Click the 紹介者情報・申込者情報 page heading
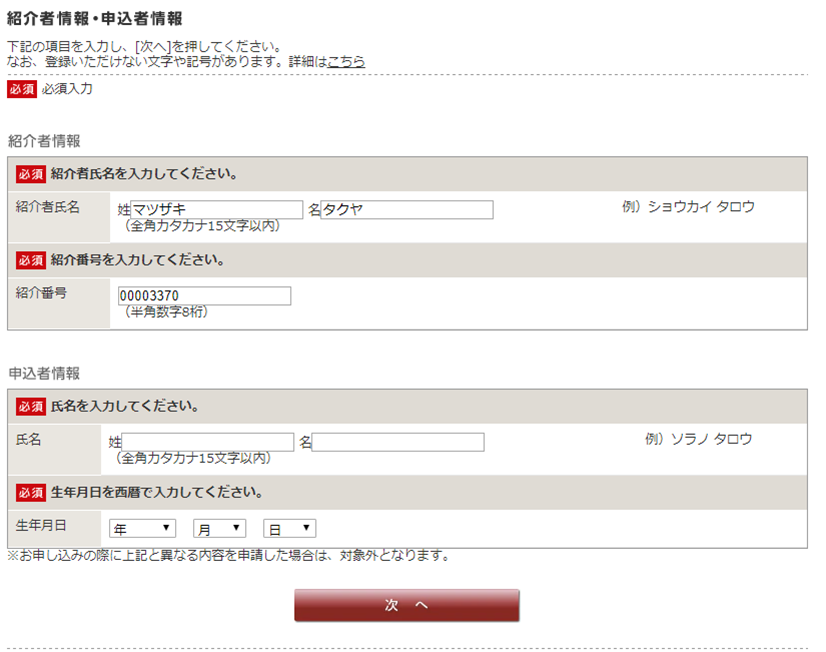 tap(95, 18)
